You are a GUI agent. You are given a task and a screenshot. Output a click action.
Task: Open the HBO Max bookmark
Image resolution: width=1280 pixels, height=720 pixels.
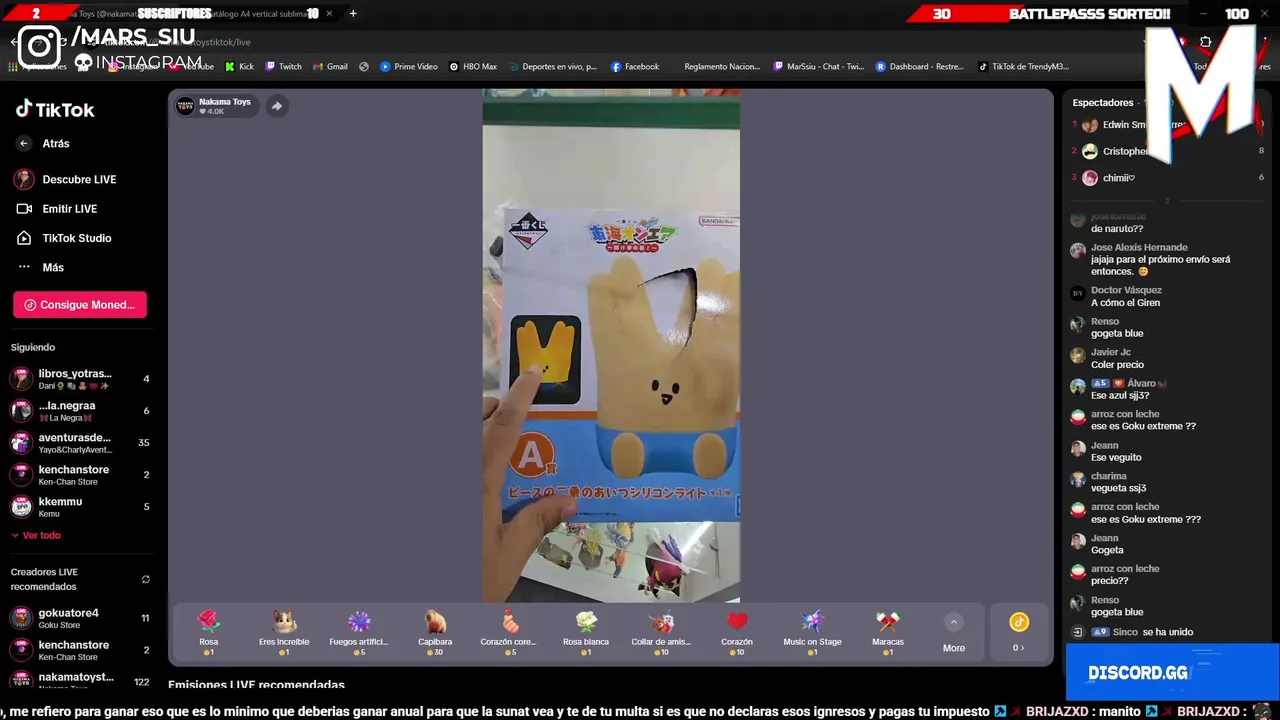coord(473,67)
